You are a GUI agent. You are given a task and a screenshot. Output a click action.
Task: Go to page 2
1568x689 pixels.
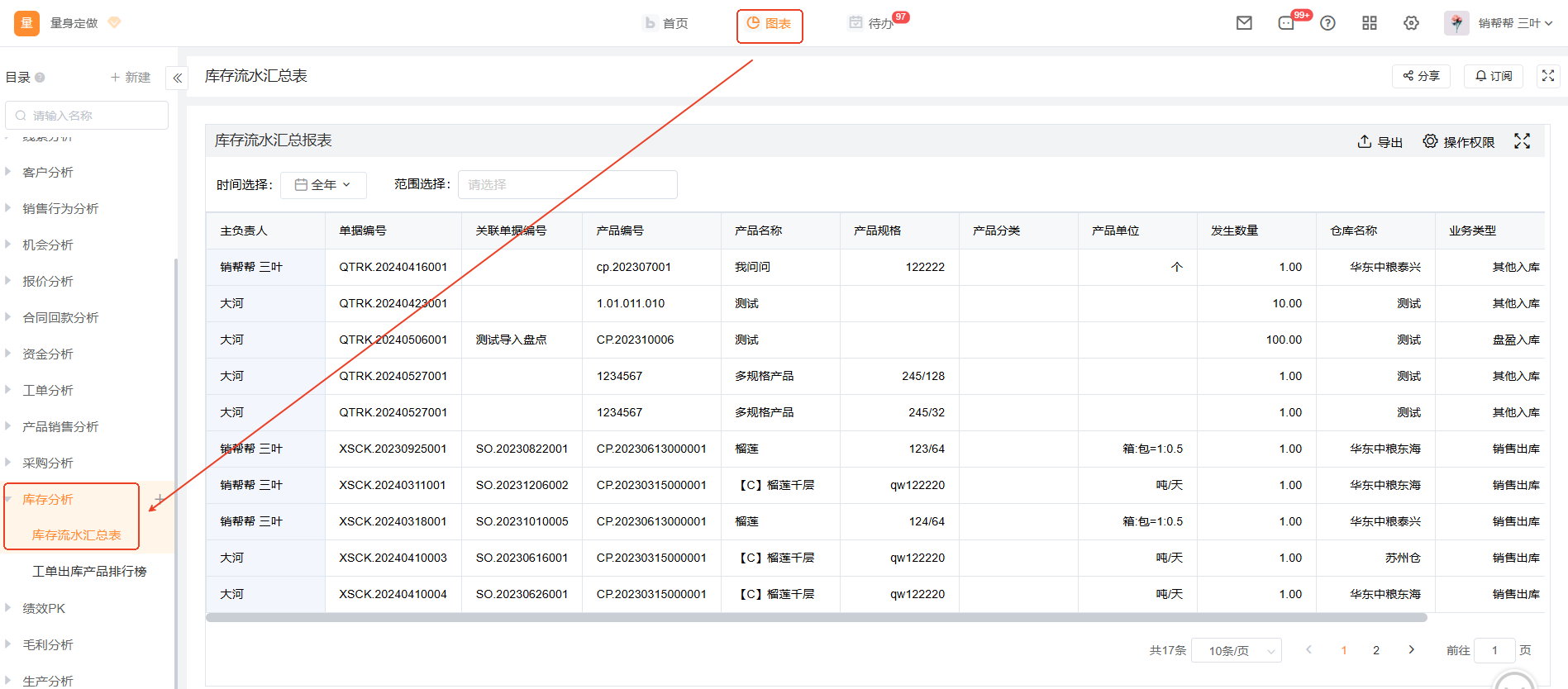click(1376, 651)
